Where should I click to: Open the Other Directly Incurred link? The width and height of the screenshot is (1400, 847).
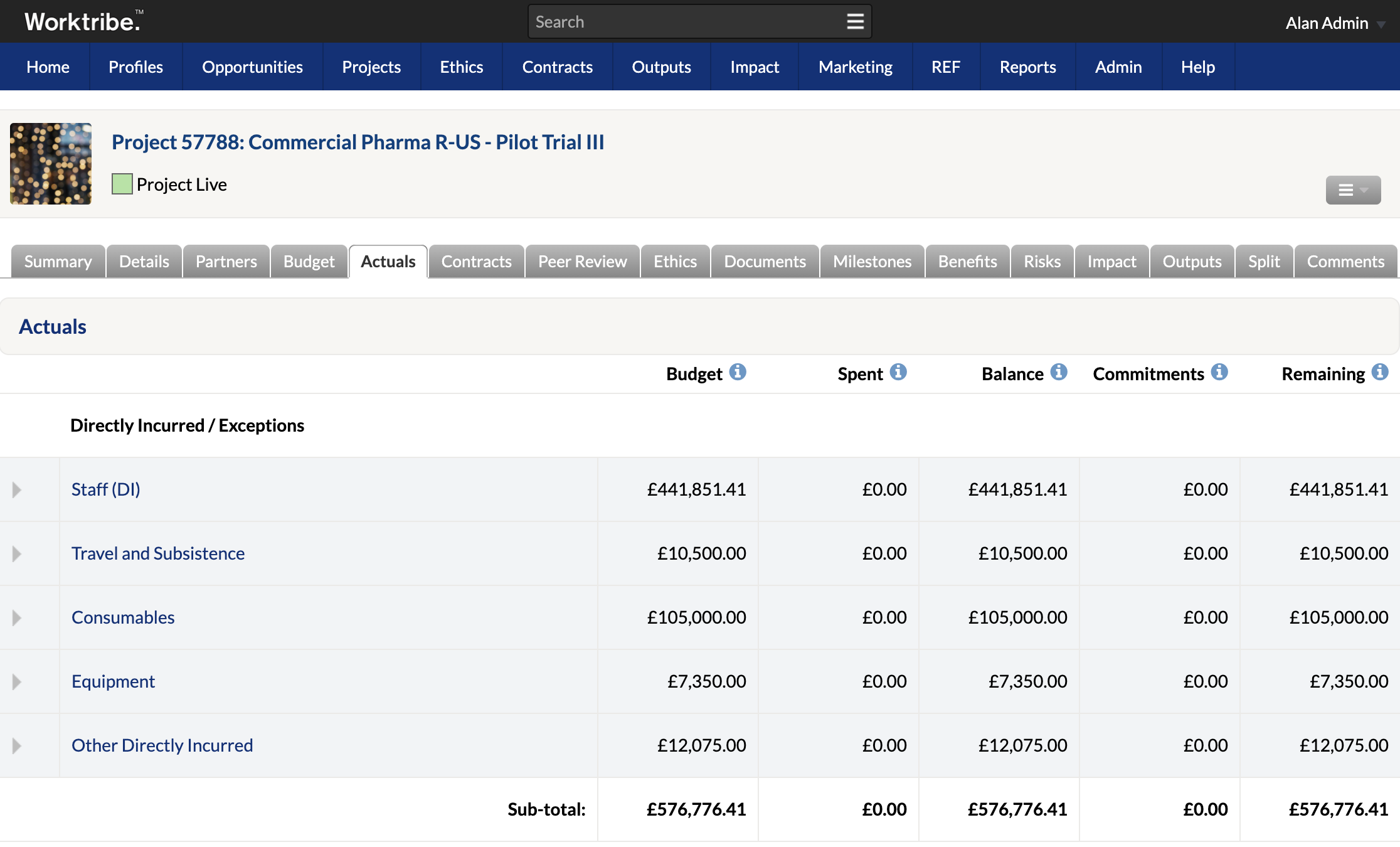pyautogui.click(x=162, y=745)
